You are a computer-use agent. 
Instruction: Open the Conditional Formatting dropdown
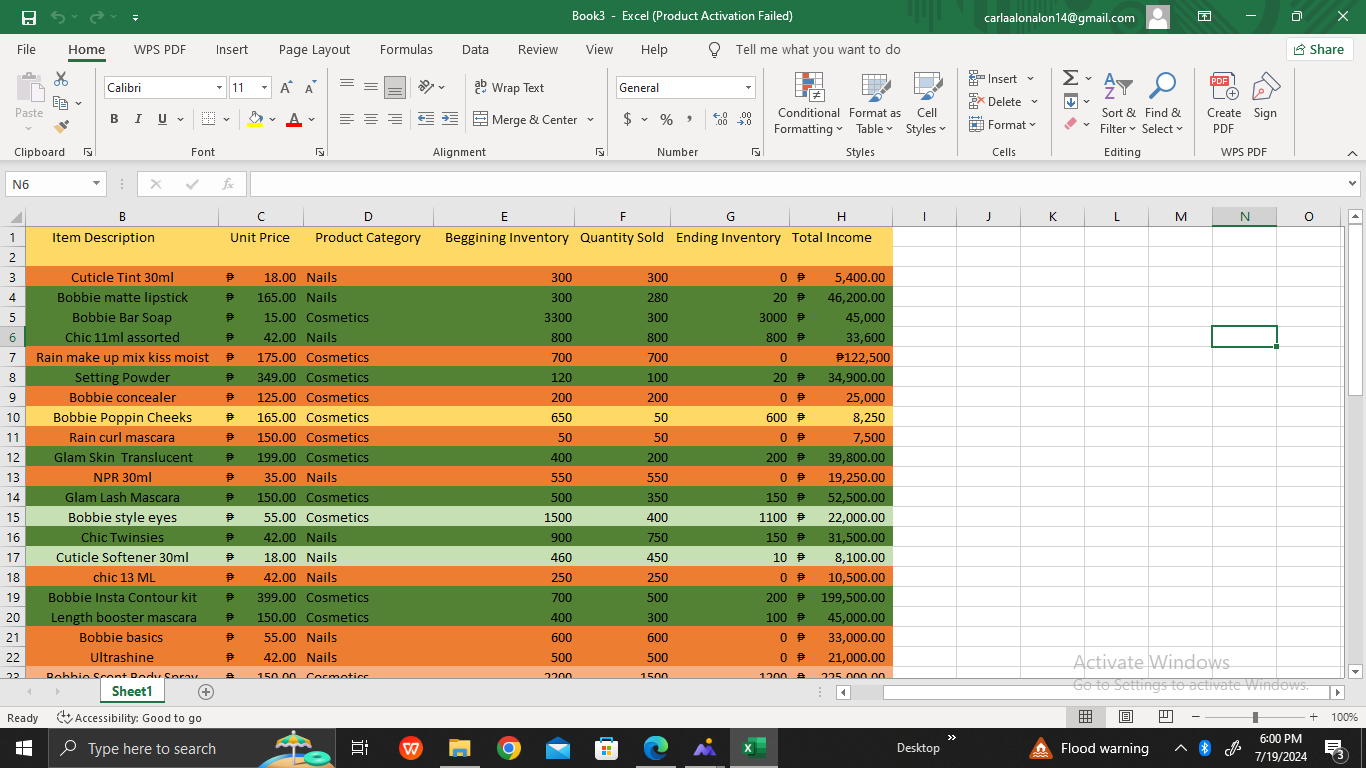[x=809, y=103]
